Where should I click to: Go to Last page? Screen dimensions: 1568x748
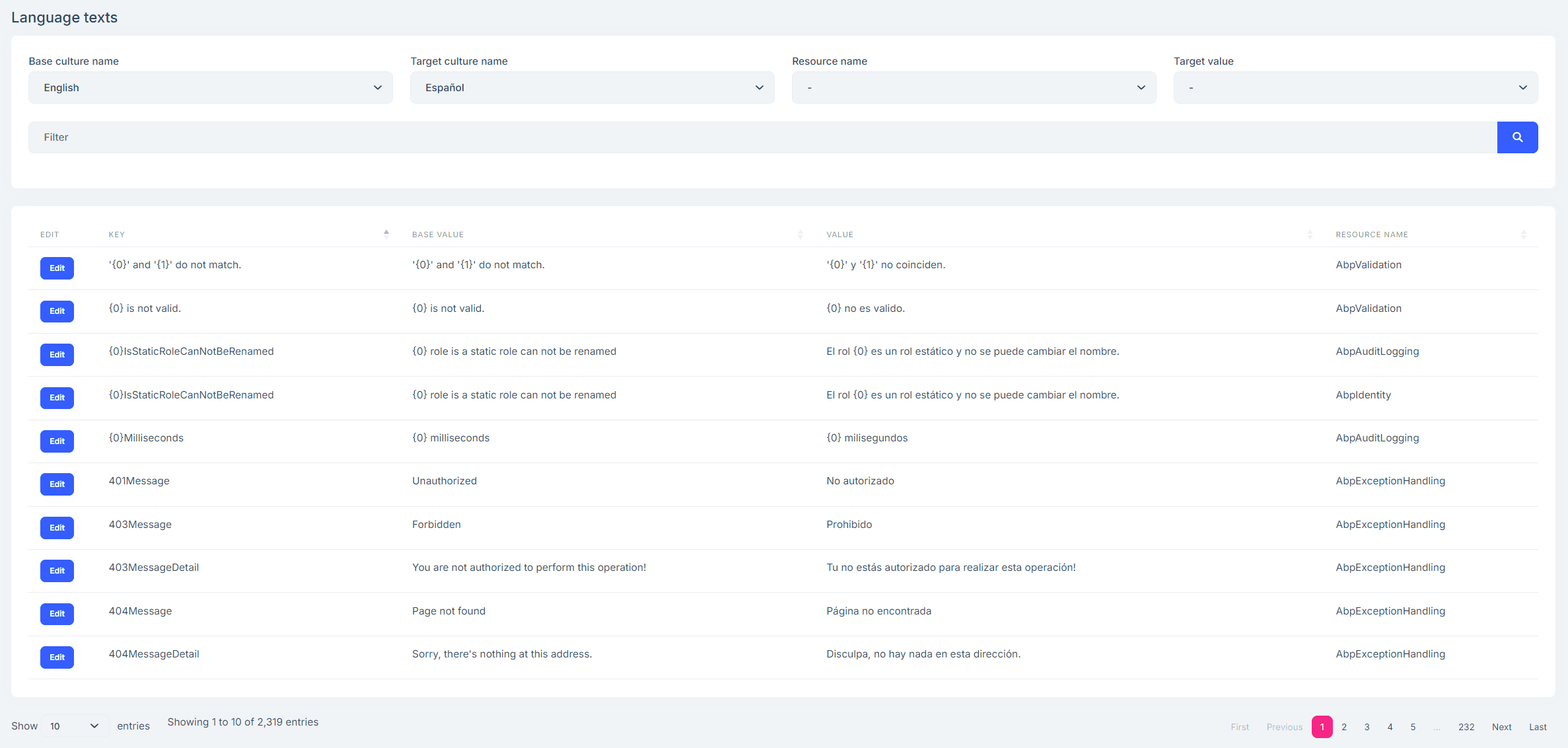tap(1538, 727)
